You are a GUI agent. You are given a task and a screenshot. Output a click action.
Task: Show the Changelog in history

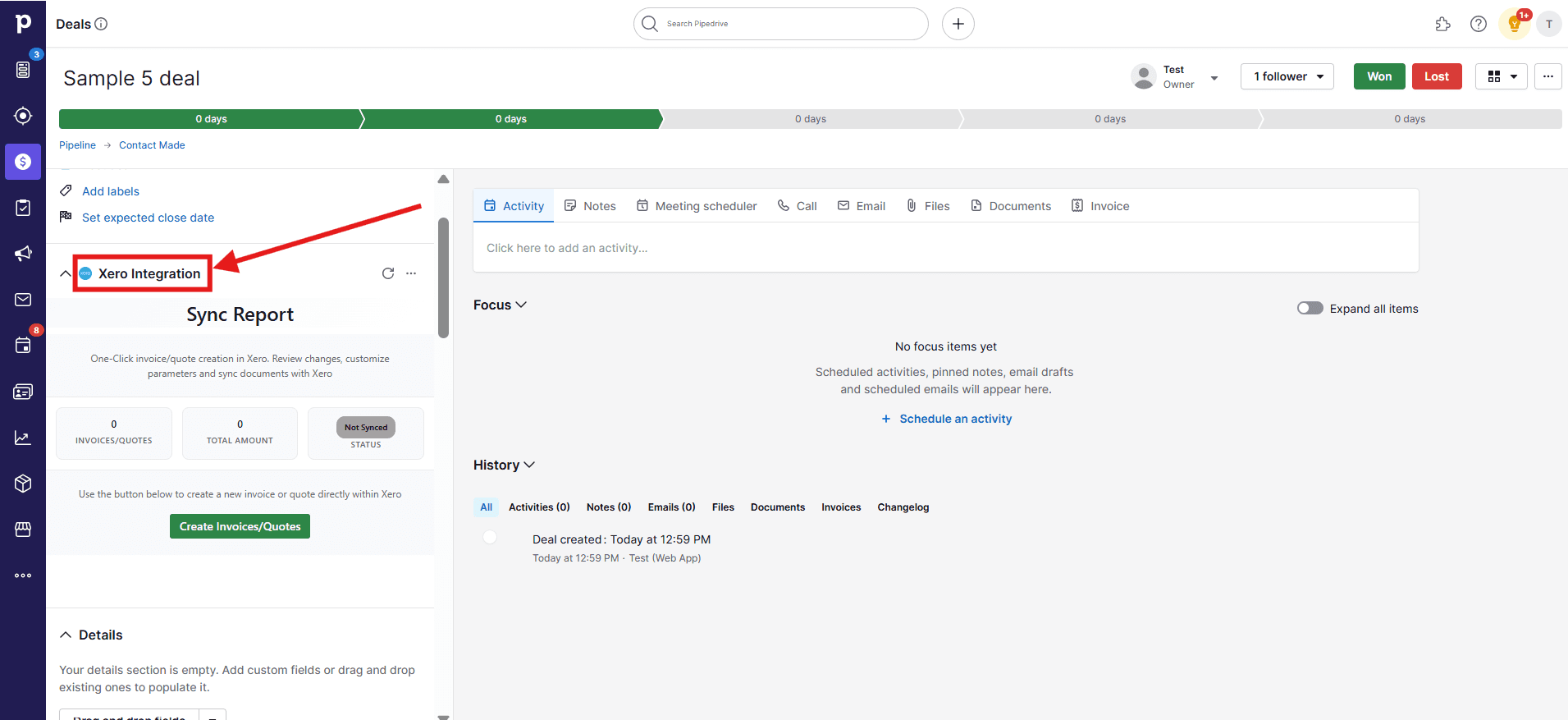pyautogui.click(x=903, y=507)
